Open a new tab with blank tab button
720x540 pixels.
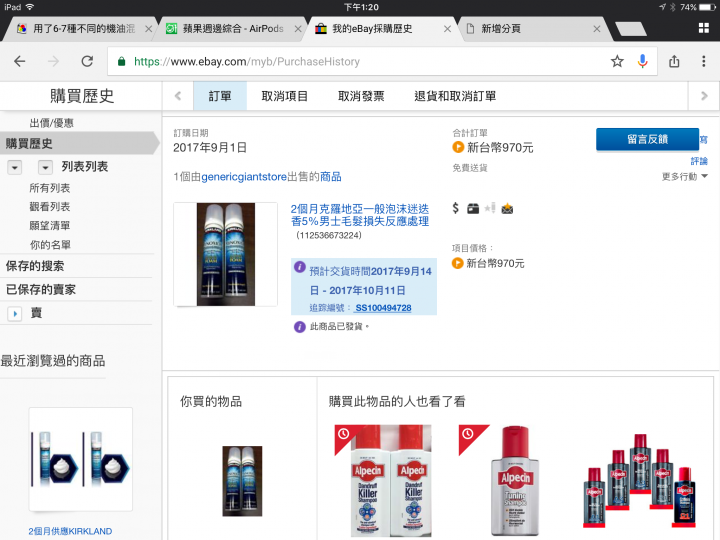(x=631, y=29)
